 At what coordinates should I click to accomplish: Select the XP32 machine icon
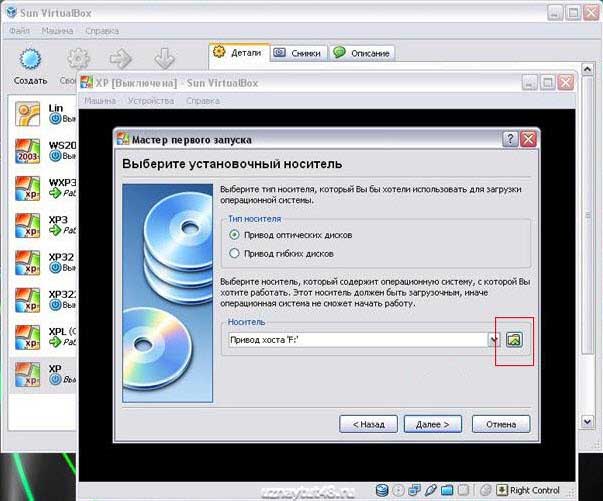pos(27,263)
